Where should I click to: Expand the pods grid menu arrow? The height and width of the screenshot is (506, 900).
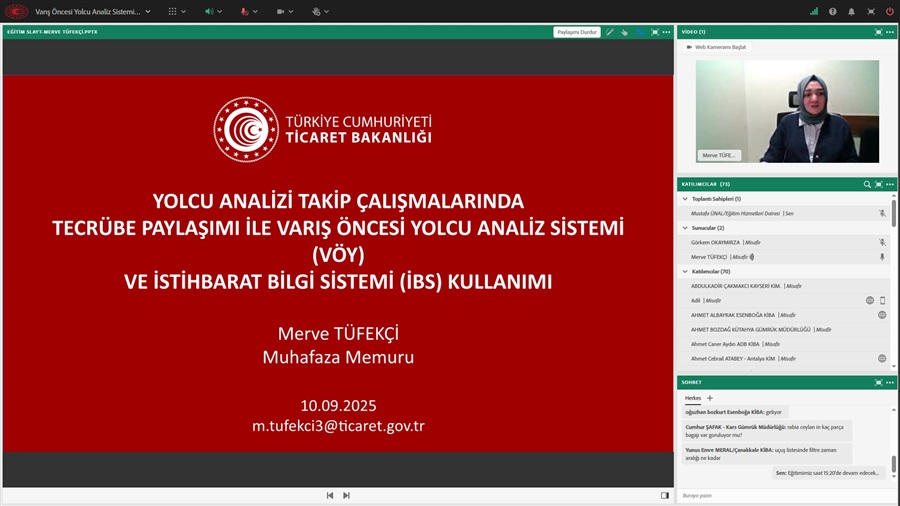click(x=184, y=11)
